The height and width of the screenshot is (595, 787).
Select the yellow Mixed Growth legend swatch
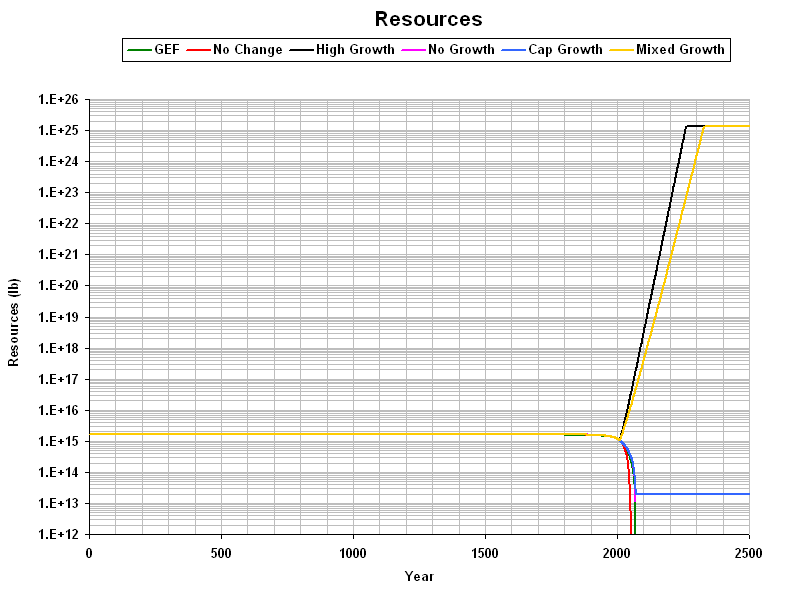click(622, 49)
